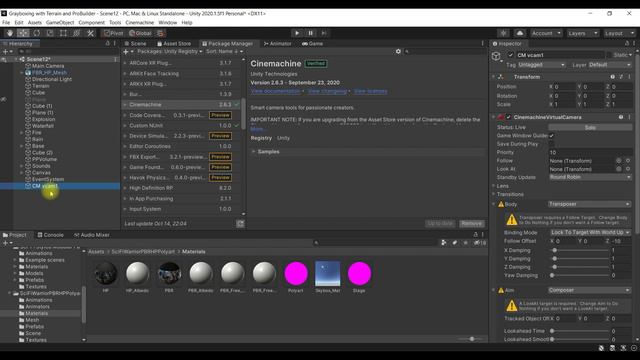The height and width of the screenshot is (360, 640).
Task: Open Transform component help icon
Action: (613, 77)
